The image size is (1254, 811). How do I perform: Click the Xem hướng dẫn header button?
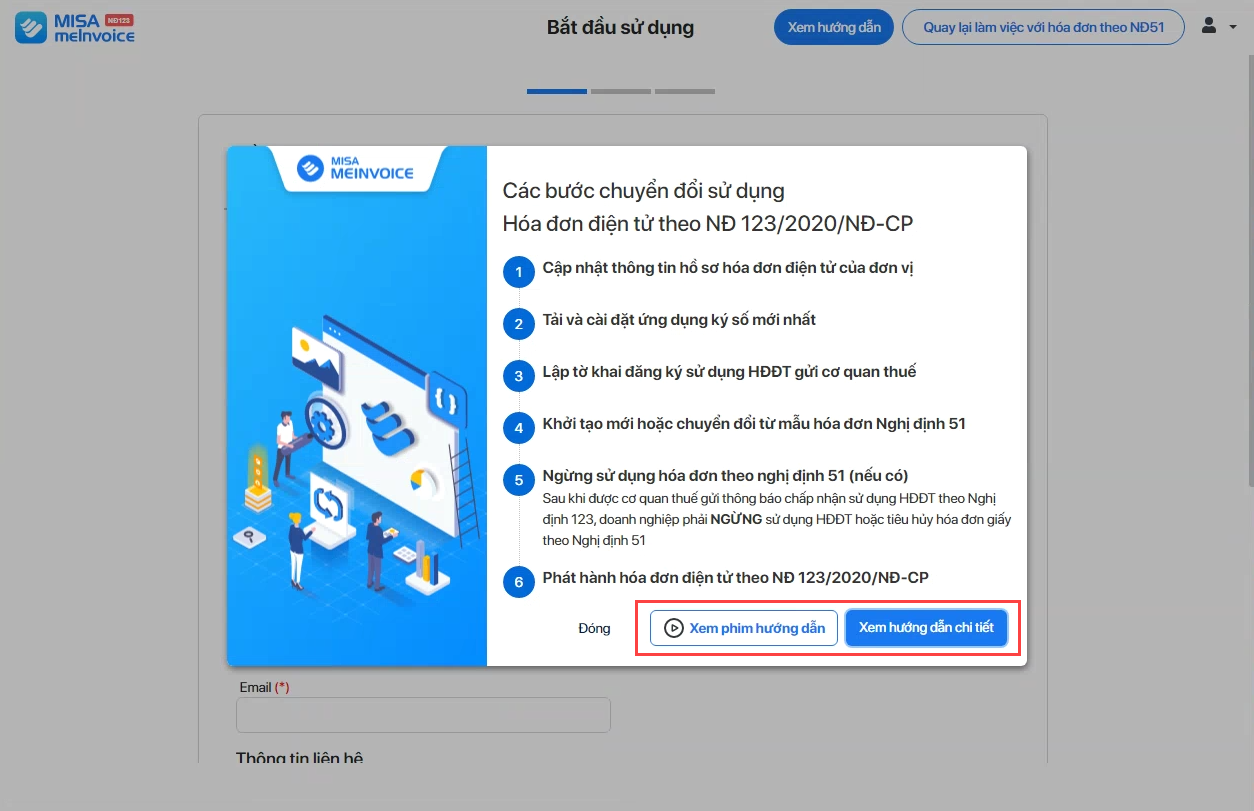coord(834,27)
